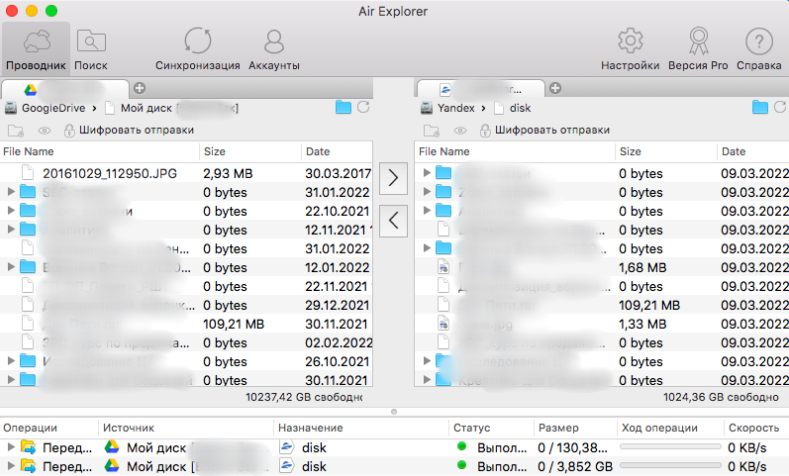Click folder icon of left row dated 12.01.2022
789x476 pixels.
coord(28,267)
